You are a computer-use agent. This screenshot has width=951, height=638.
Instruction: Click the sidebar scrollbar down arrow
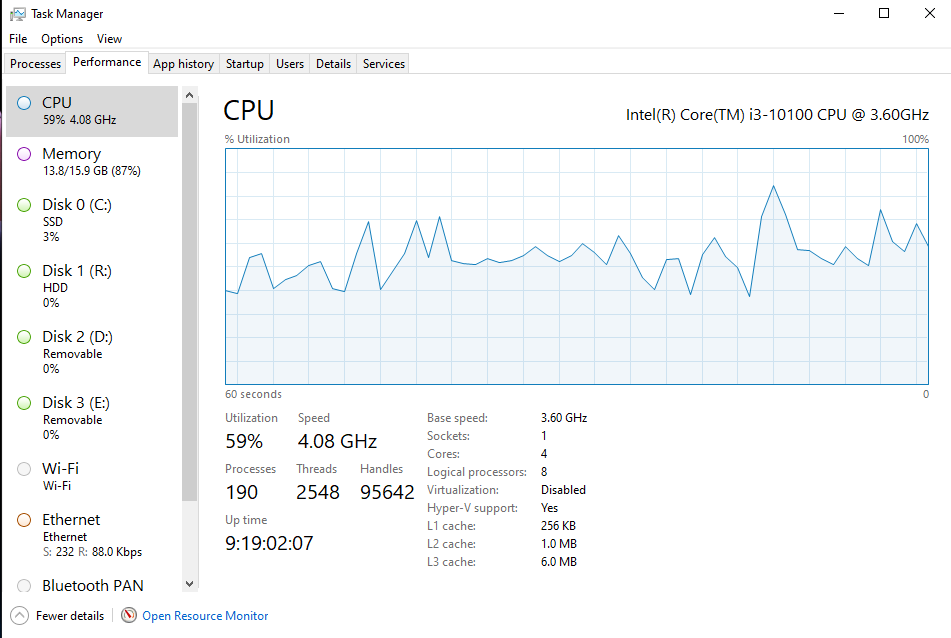pyautogui.click(x=189, y=584)
